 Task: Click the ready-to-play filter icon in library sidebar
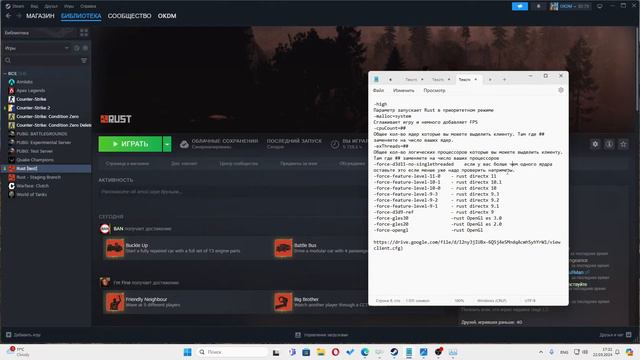pyautogui.click(x=85, y=48)
